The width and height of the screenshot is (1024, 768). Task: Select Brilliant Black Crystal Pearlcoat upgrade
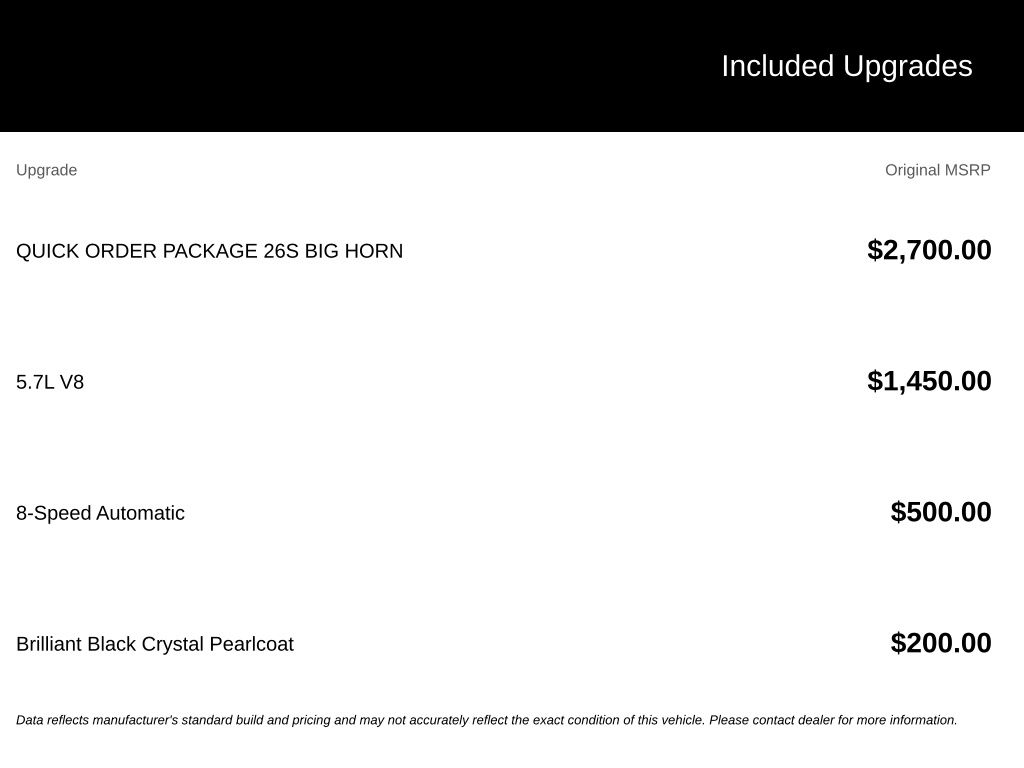155,645
